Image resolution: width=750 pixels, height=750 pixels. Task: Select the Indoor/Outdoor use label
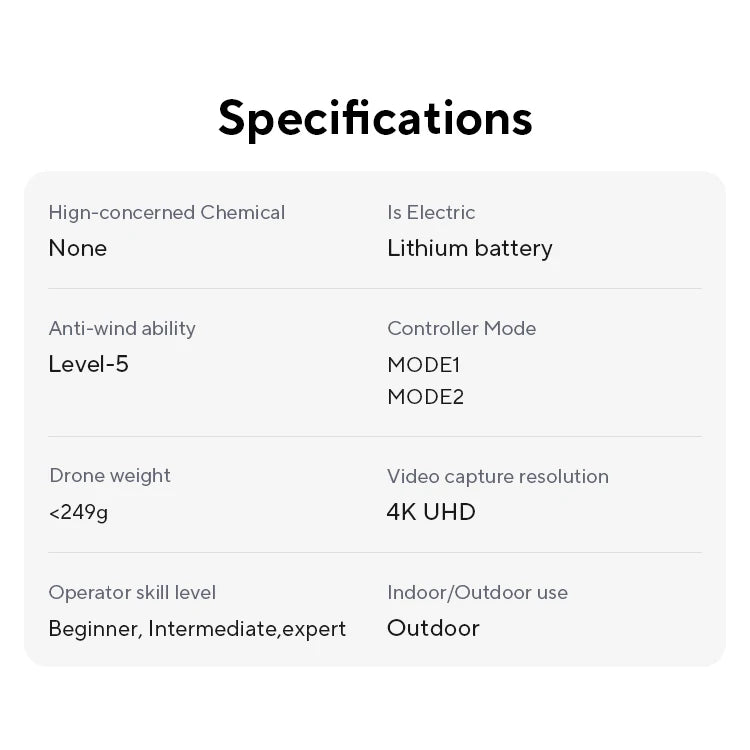coord(477,593)
